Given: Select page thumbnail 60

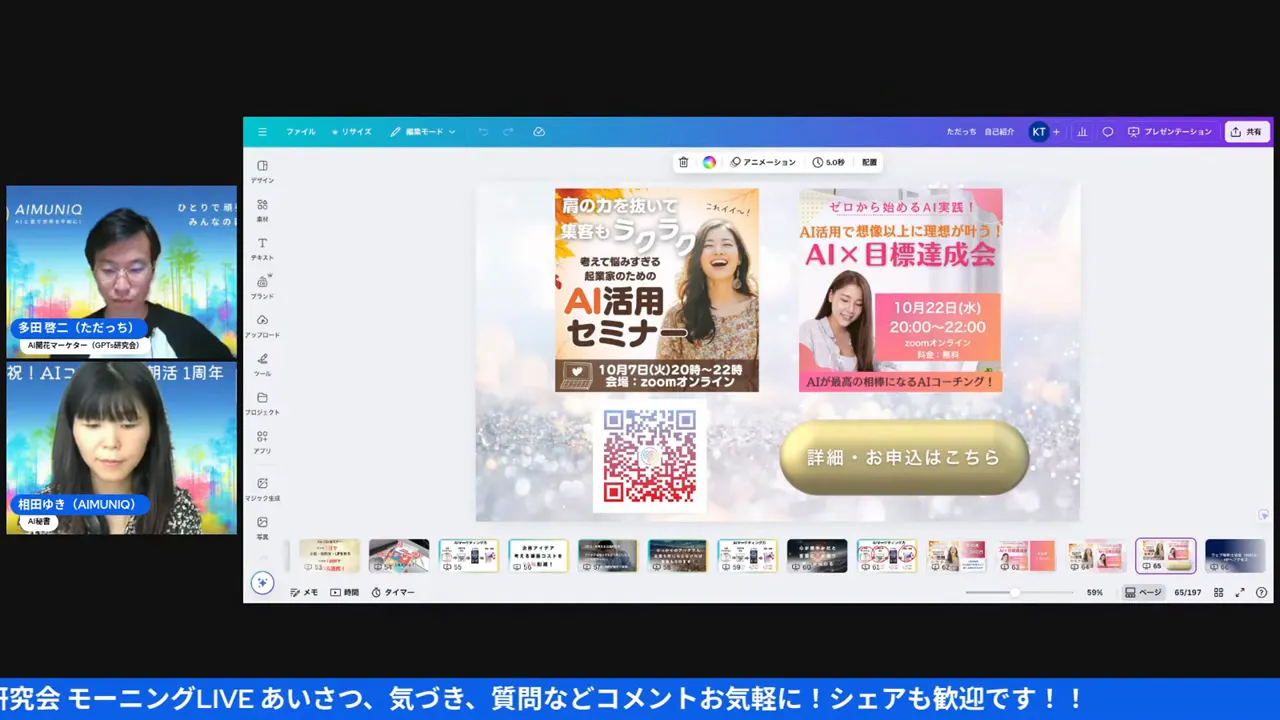Looking at the screenshot, I should 817,556.
